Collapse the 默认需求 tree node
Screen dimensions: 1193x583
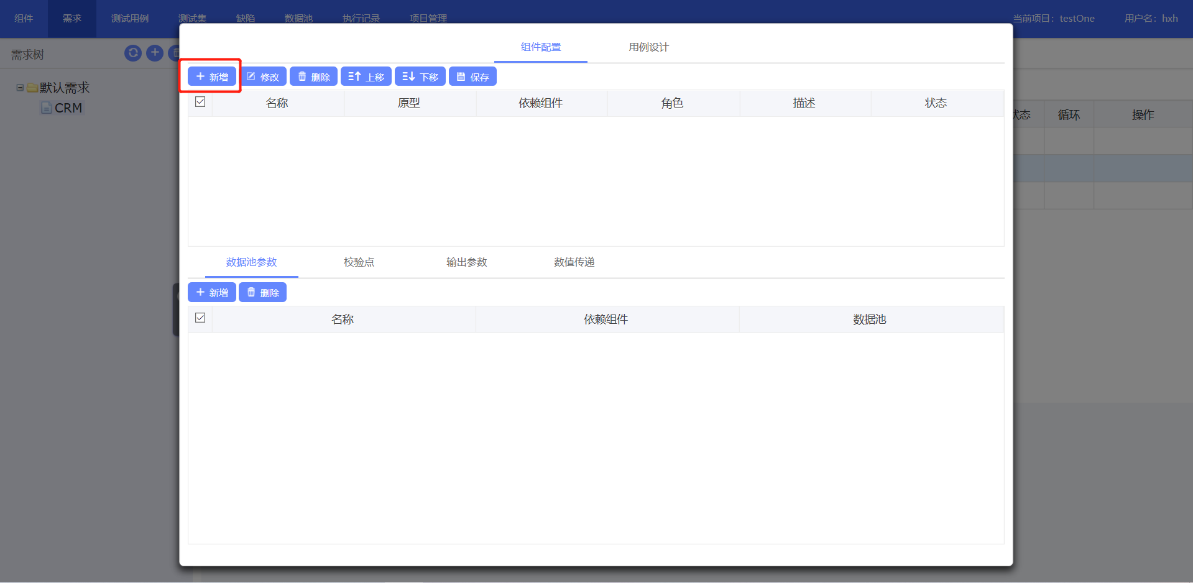tap(19, 88)
